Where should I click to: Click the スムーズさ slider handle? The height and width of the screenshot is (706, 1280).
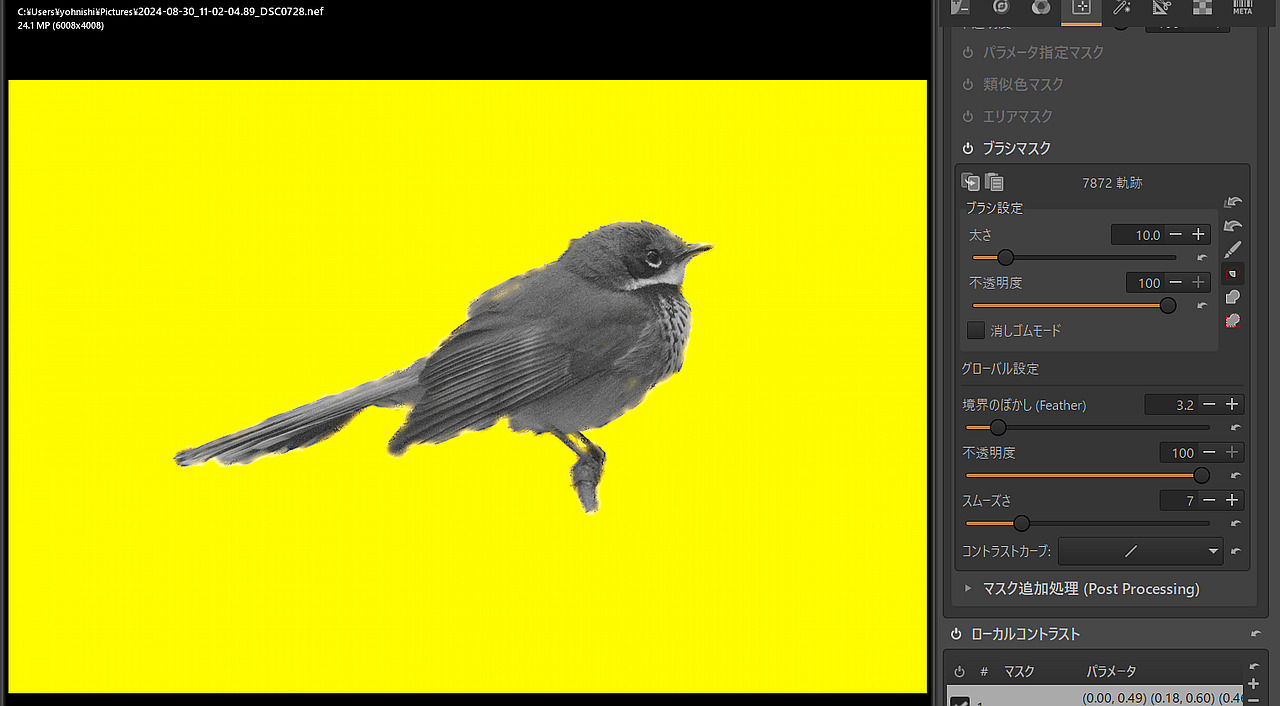point(1021,523)
